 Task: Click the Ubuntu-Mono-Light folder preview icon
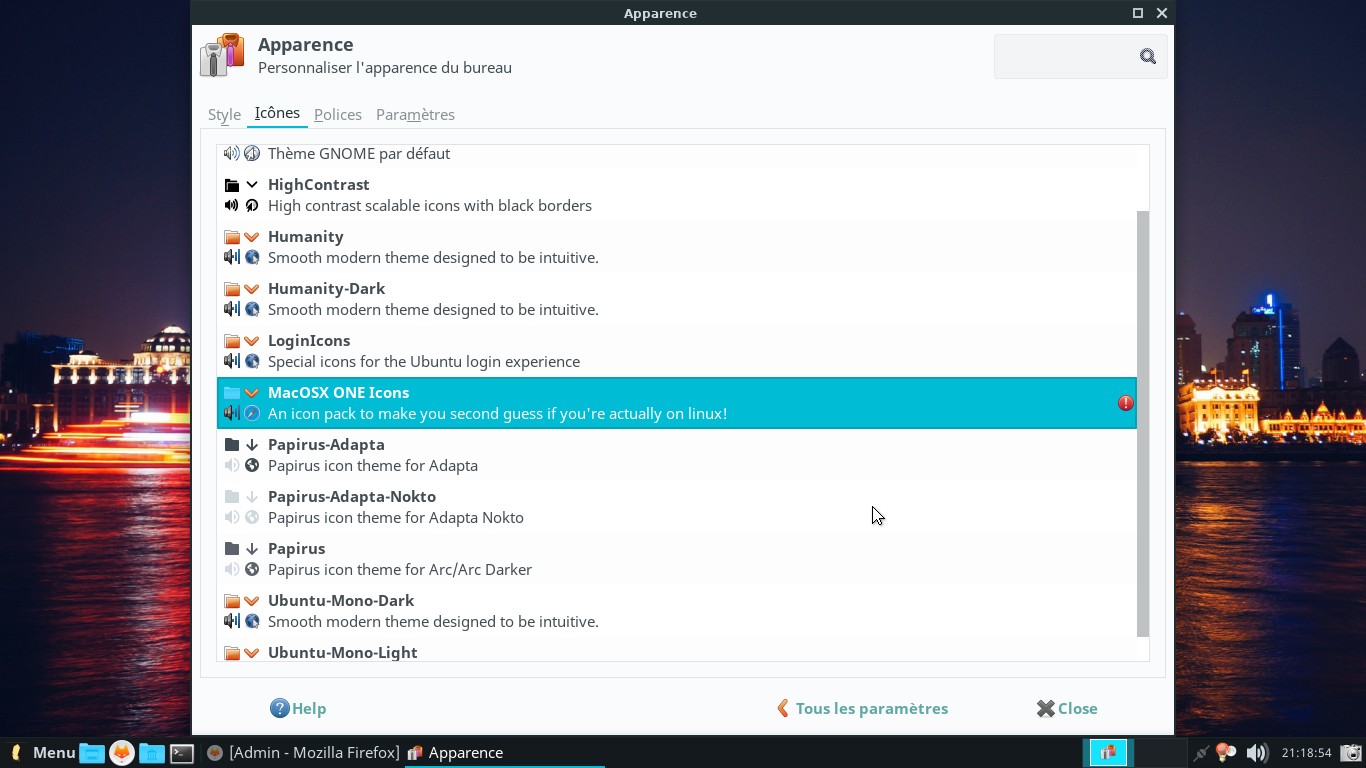[232, 653]
